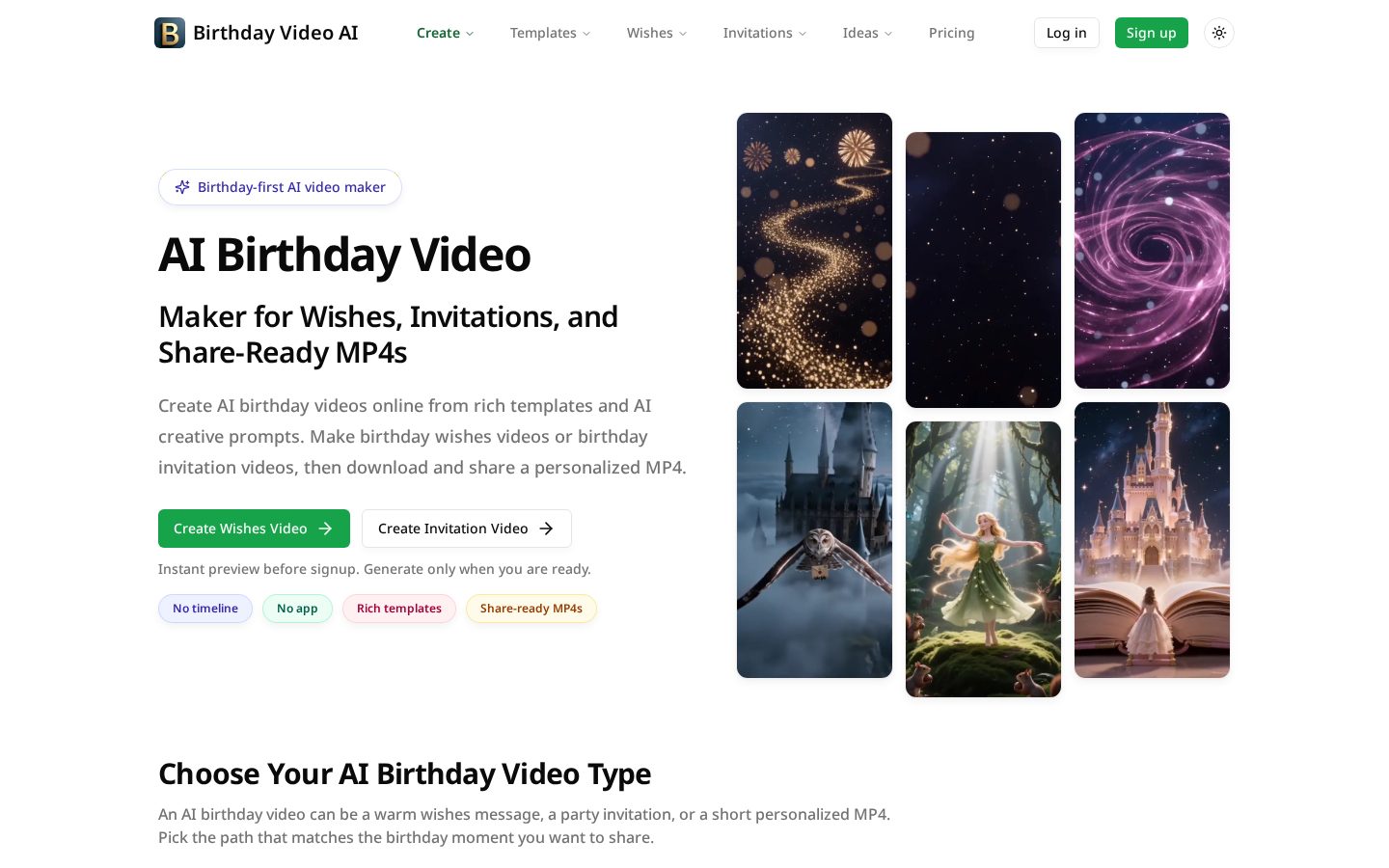Click the Log in button
Image resolution: width=1389 pixels, height=868 pixels.
coord(1067,33)
